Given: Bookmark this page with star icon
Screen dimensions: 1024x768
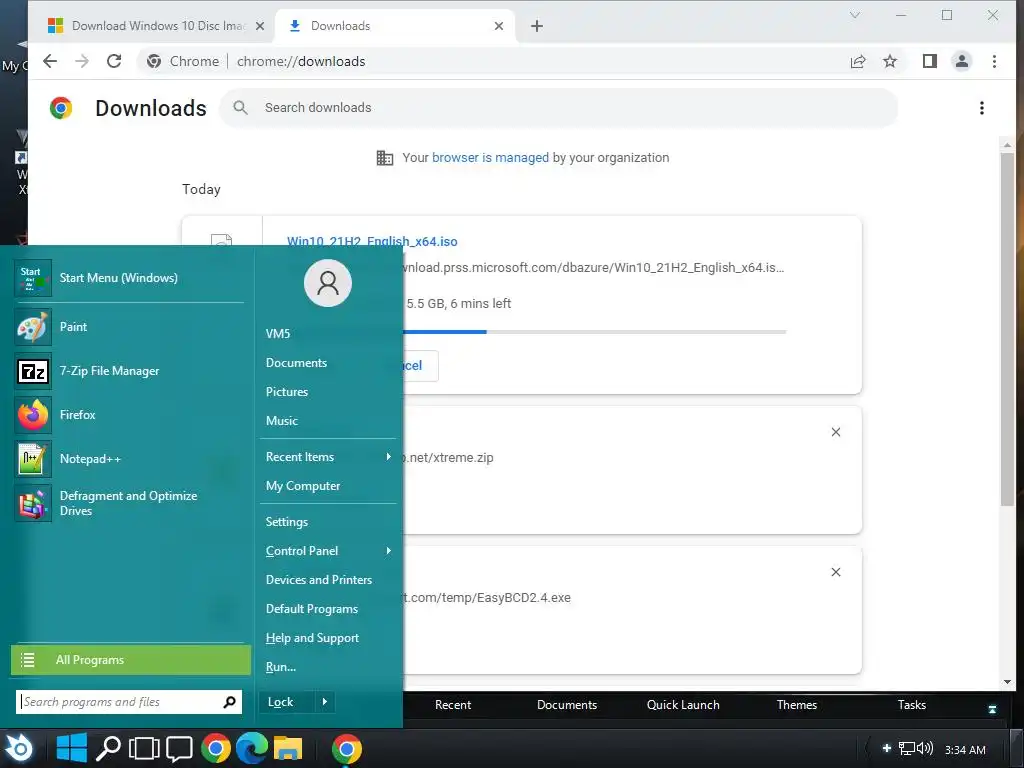Looking at the screenshot, I should click(x=889, y=61).
